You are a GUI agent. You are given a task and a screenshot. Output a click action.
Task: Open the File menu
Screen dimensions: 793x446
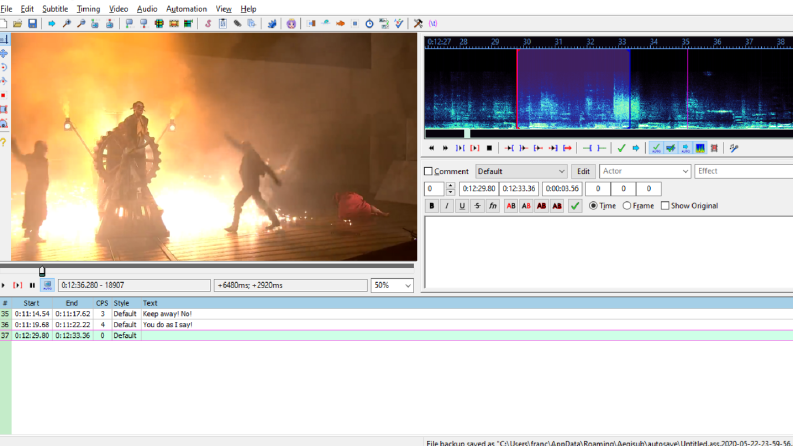coord(6,9)
